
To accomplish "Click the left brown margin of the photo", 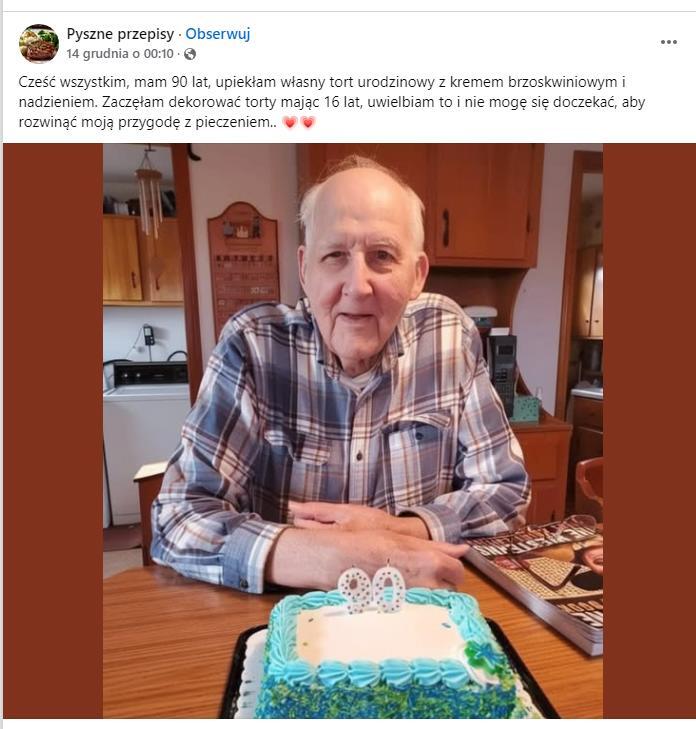I will point(53,431).
